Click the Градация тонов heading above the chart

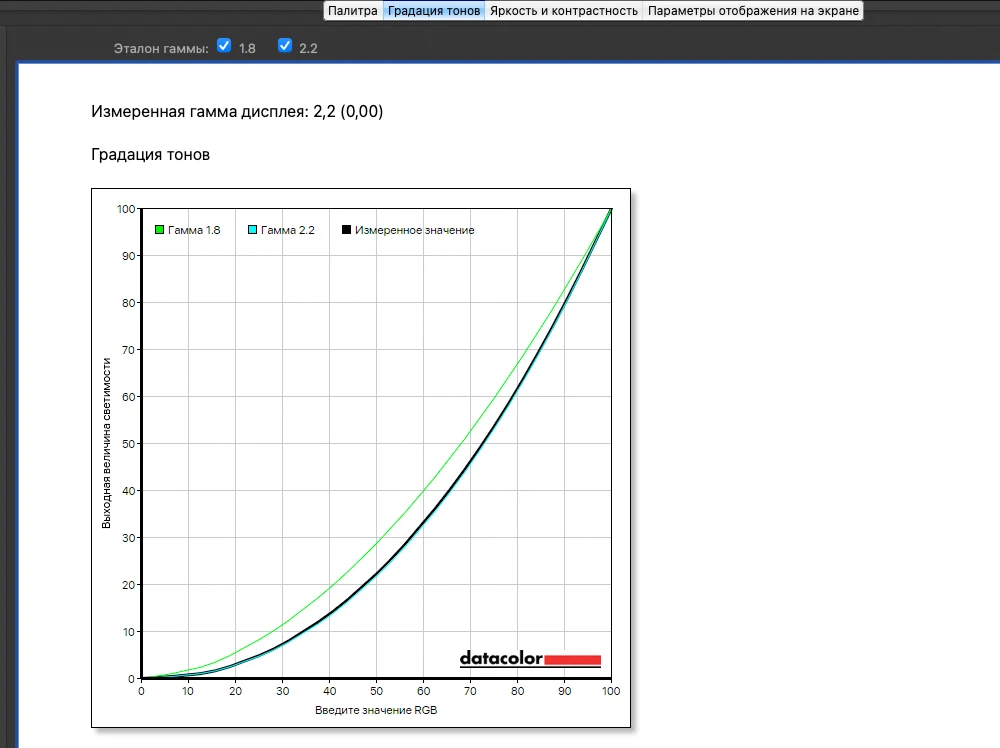click(151, 155)
